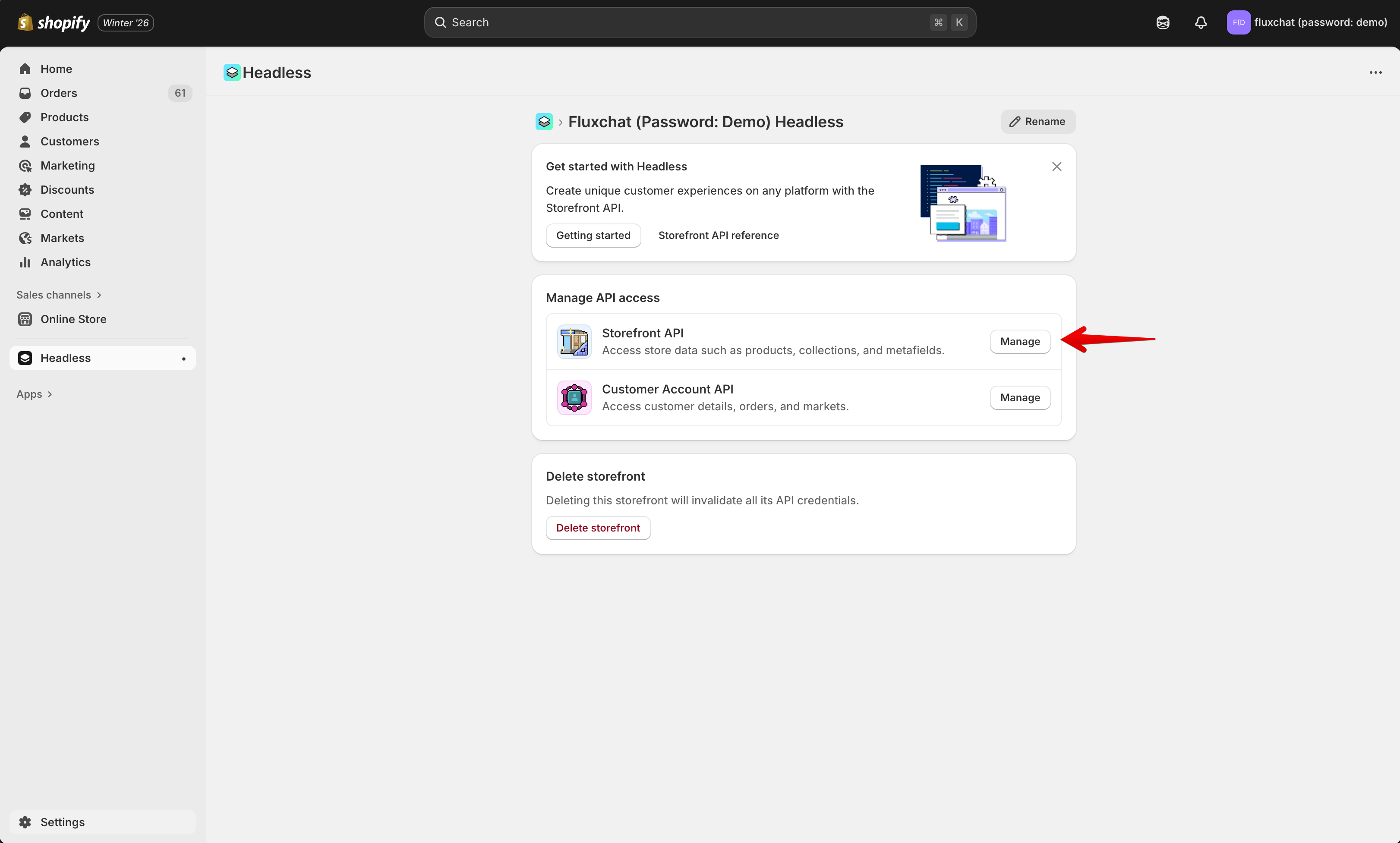Open the fluxchat account menu
The image size is (1400, 843).
1306,23
